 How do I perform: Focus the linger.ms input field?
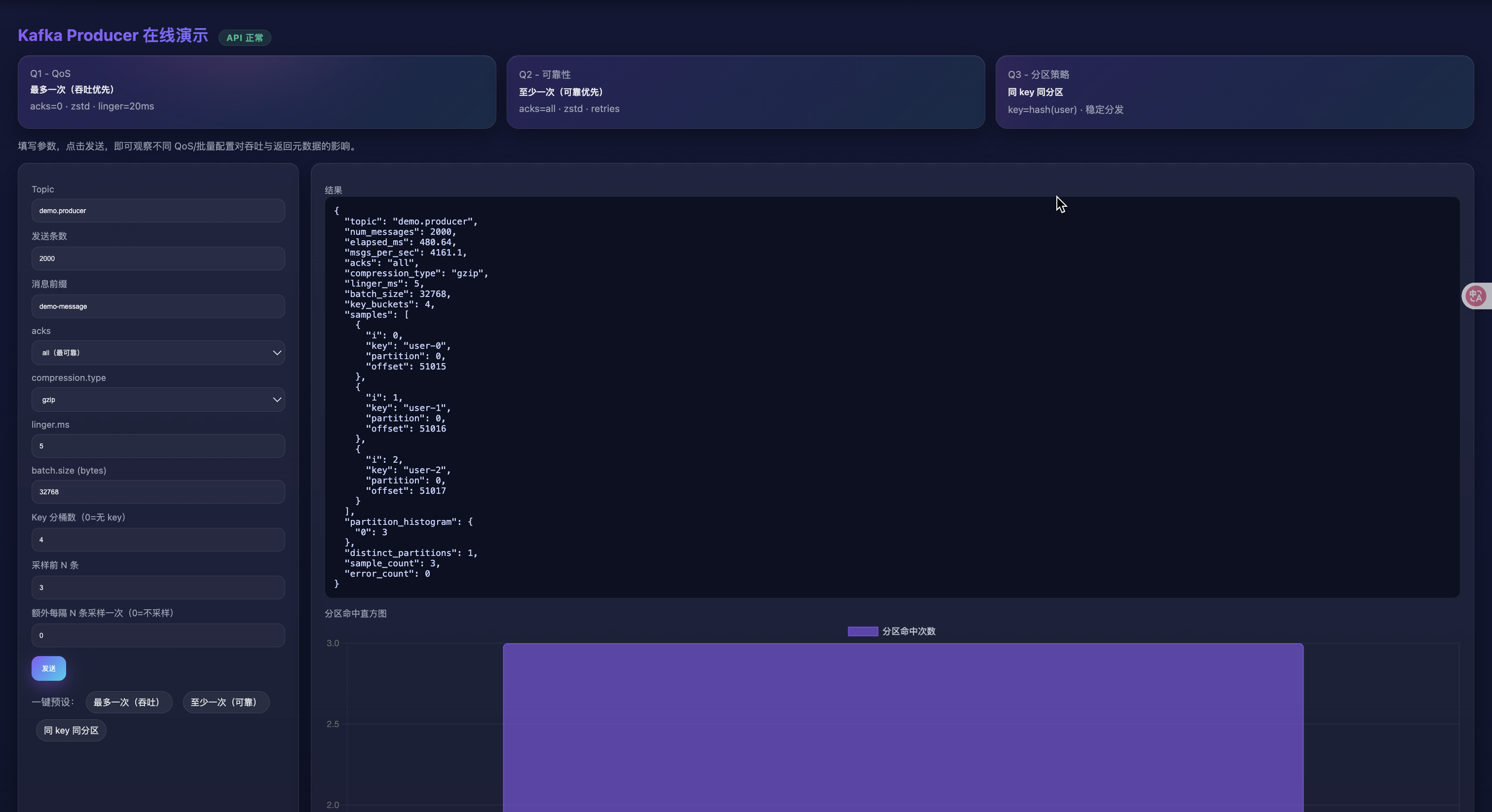click(157, 446)
